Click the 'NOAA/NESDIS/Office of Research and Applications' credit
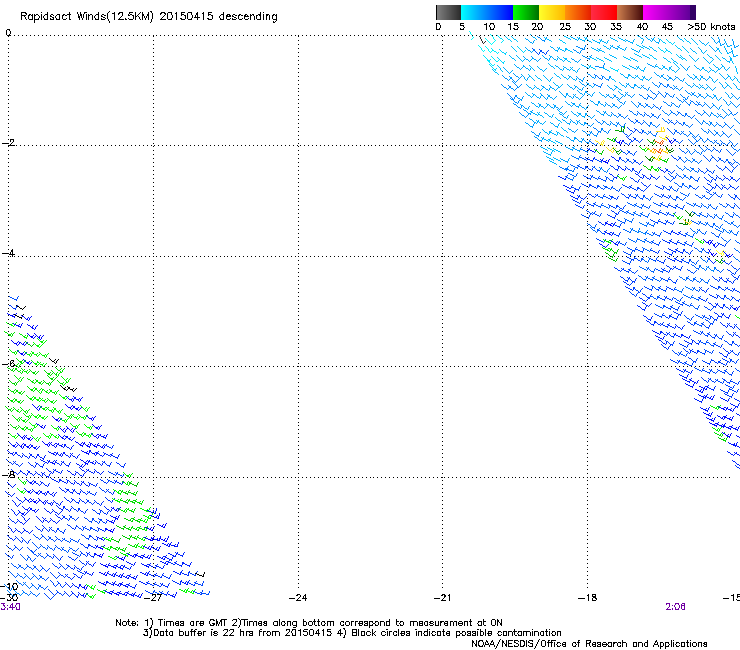Viewport: 740px width, 650px height. click(589, 644)
